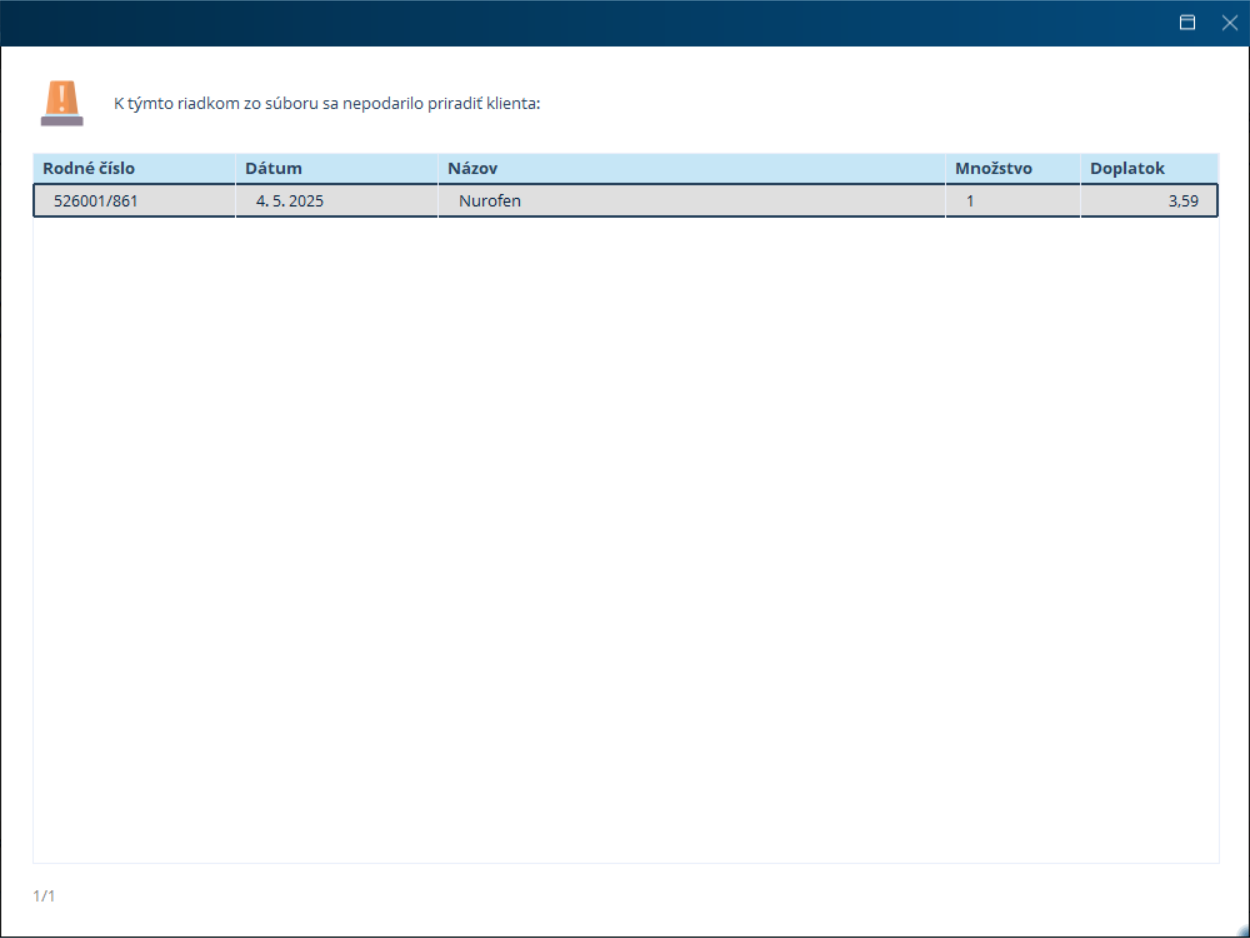1250x938 pixels.
Task: Sort by Doplatok column header
Action: [x=1149, y=168]
